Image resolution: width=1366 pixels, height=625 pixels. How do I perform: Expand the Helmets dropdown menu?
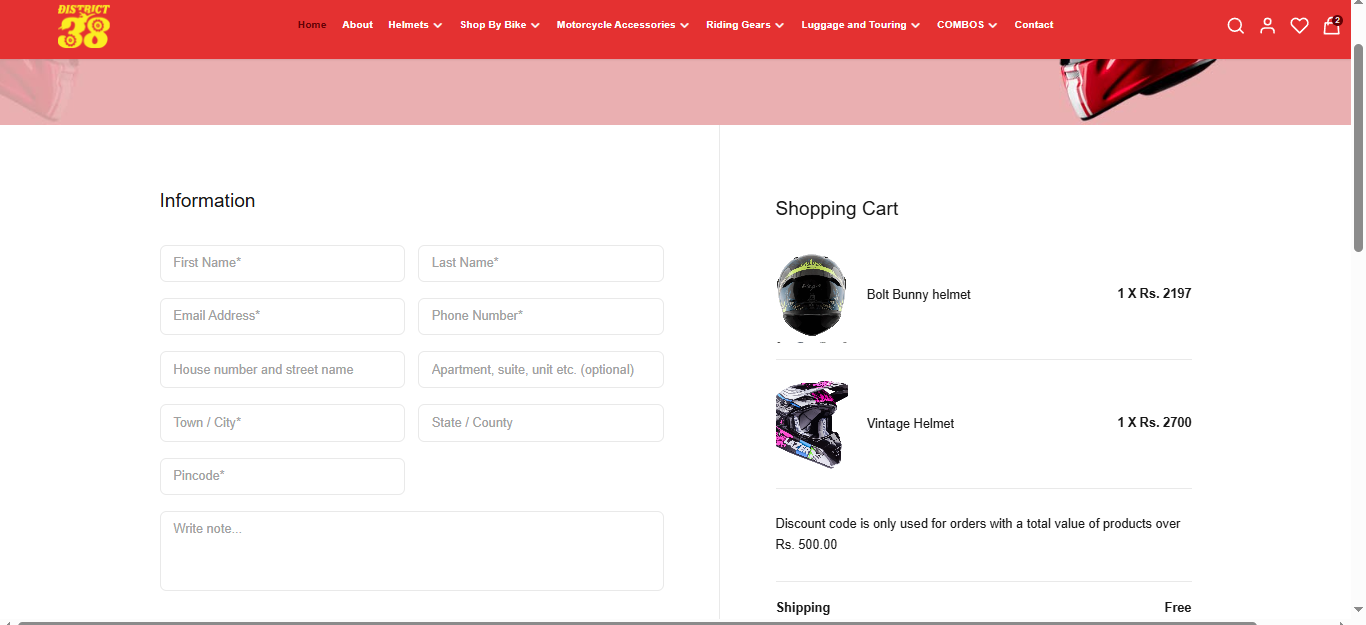(x=415, y=25)
